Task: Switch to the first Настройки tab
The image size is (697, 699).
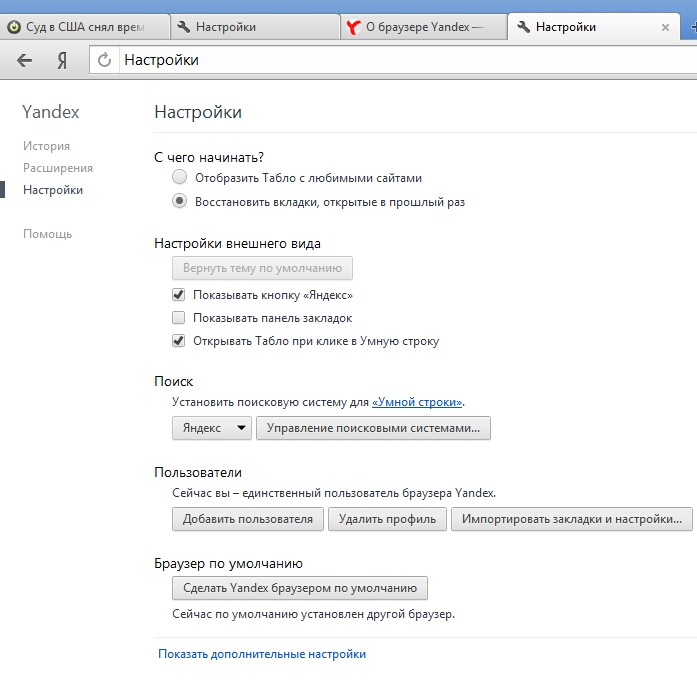Action: [x=255, y=27]
